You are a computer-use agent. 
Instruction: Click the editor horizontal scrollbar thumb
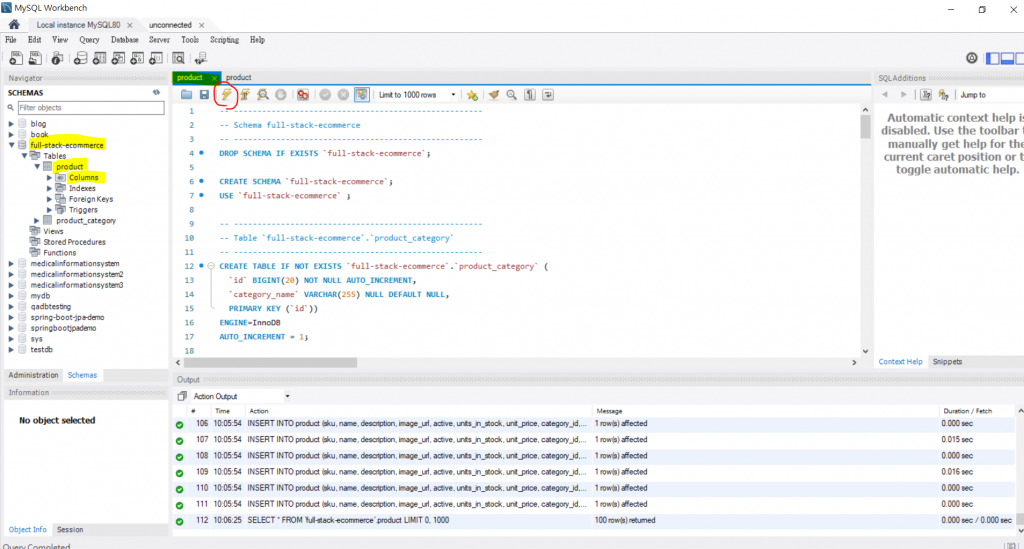pyautogui.click(x=270, y=362)
